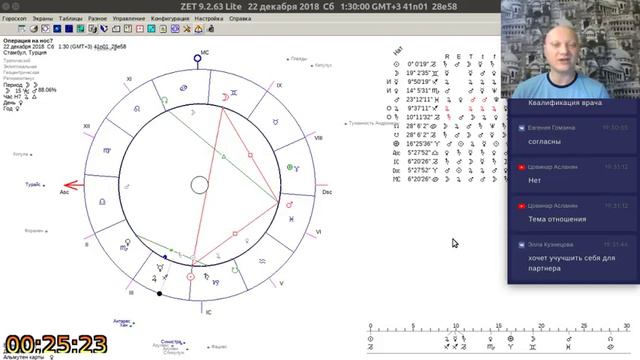The height and width of the screenshot is (360, 640).
Task: Click the purple wheel toolbar icon
Action: [x=175, y=29]
